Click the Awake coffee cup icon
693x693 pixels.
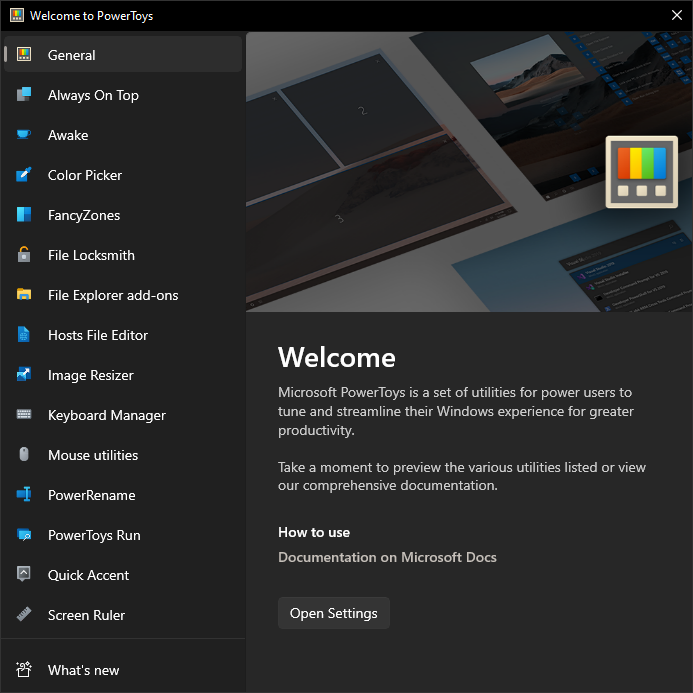point(24,134)
